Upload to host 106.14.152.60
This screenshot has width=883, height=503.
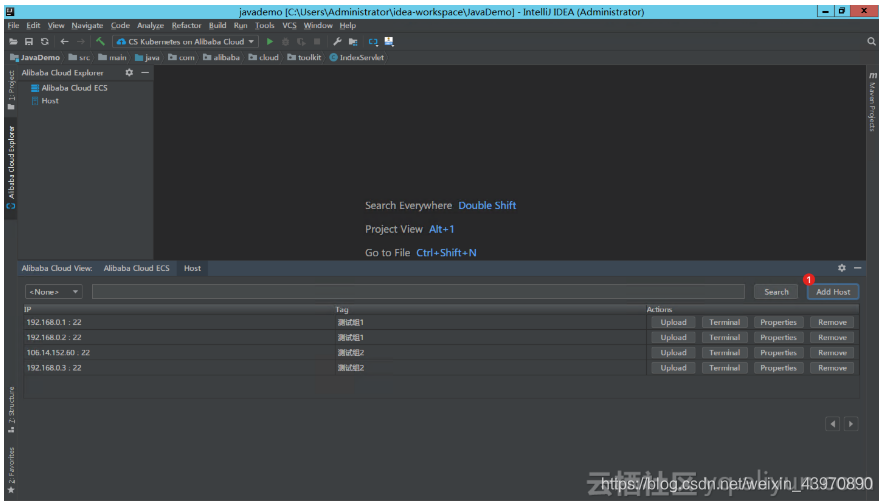click(673, 353)
